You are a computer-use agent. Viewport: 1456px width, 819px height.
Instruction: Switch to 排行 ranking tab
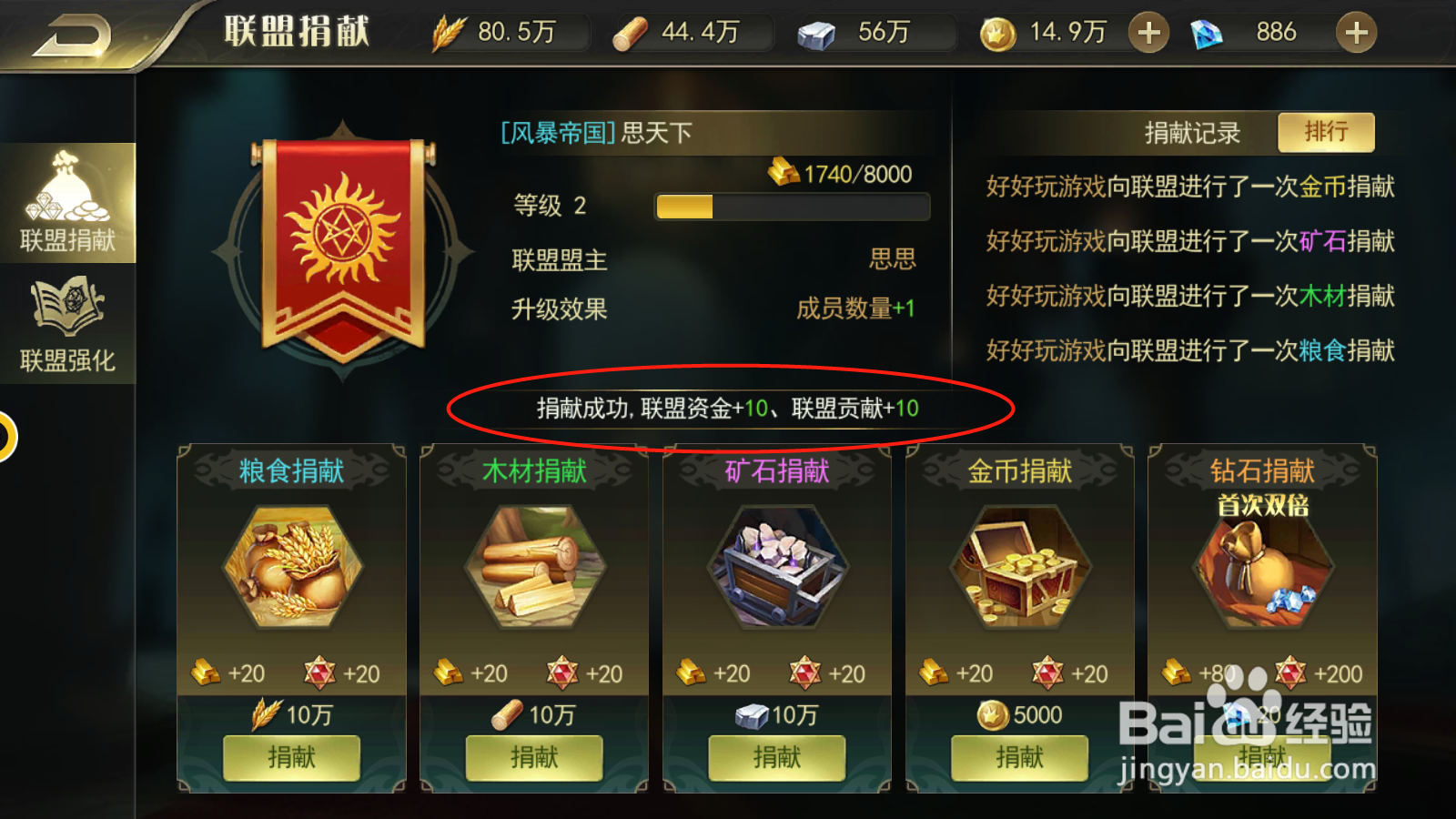point(1326,133)
